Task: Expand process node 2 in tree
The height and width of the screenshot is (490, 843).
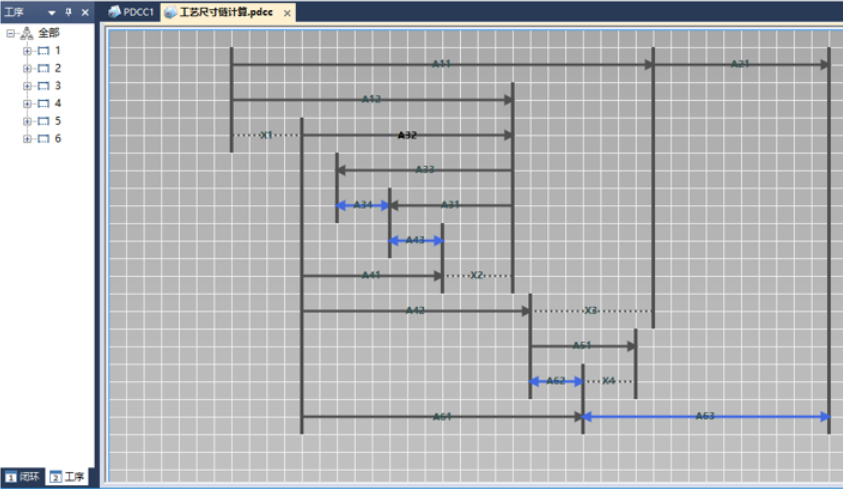Action: point(28,69)
